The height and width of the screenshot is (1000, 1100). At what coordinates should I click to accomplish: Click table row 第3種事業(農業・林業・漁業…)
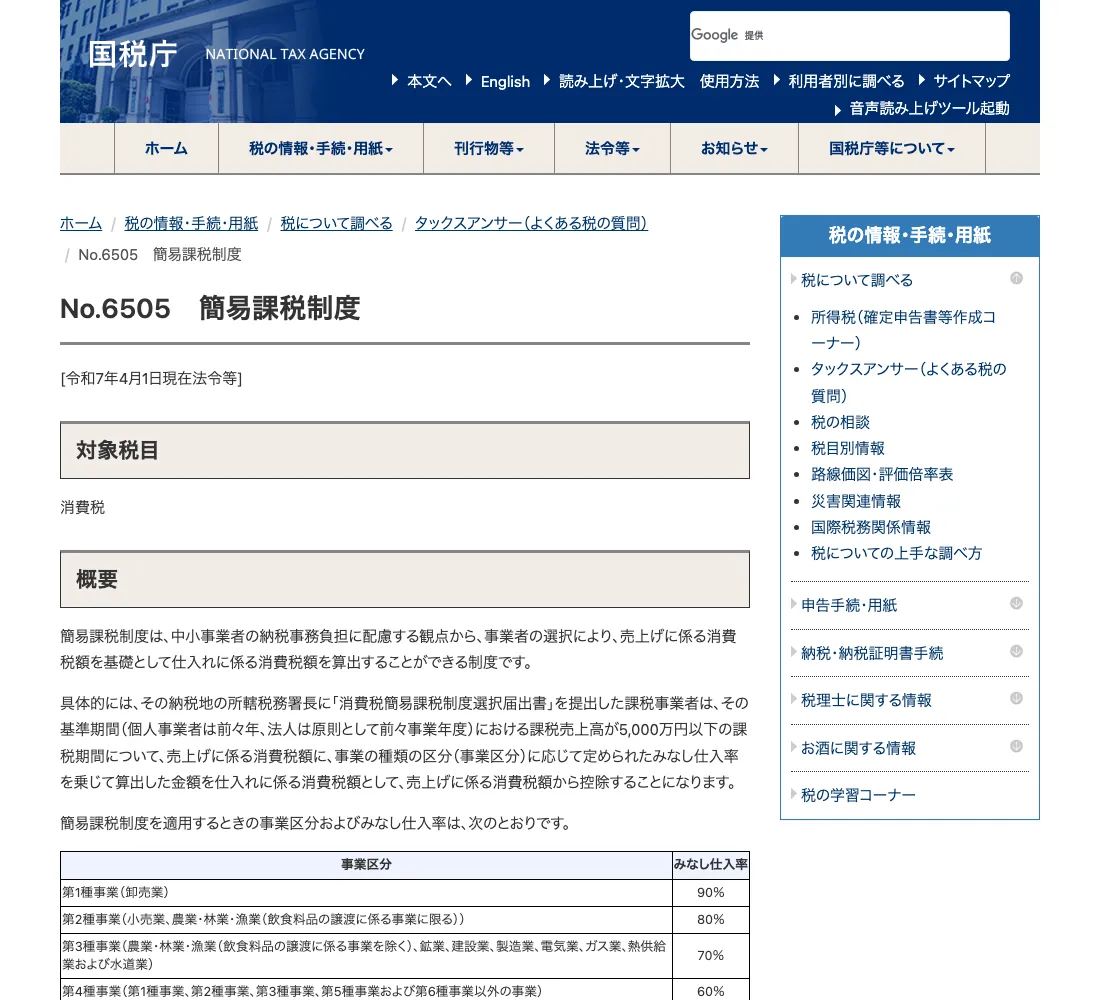point(366,955)
